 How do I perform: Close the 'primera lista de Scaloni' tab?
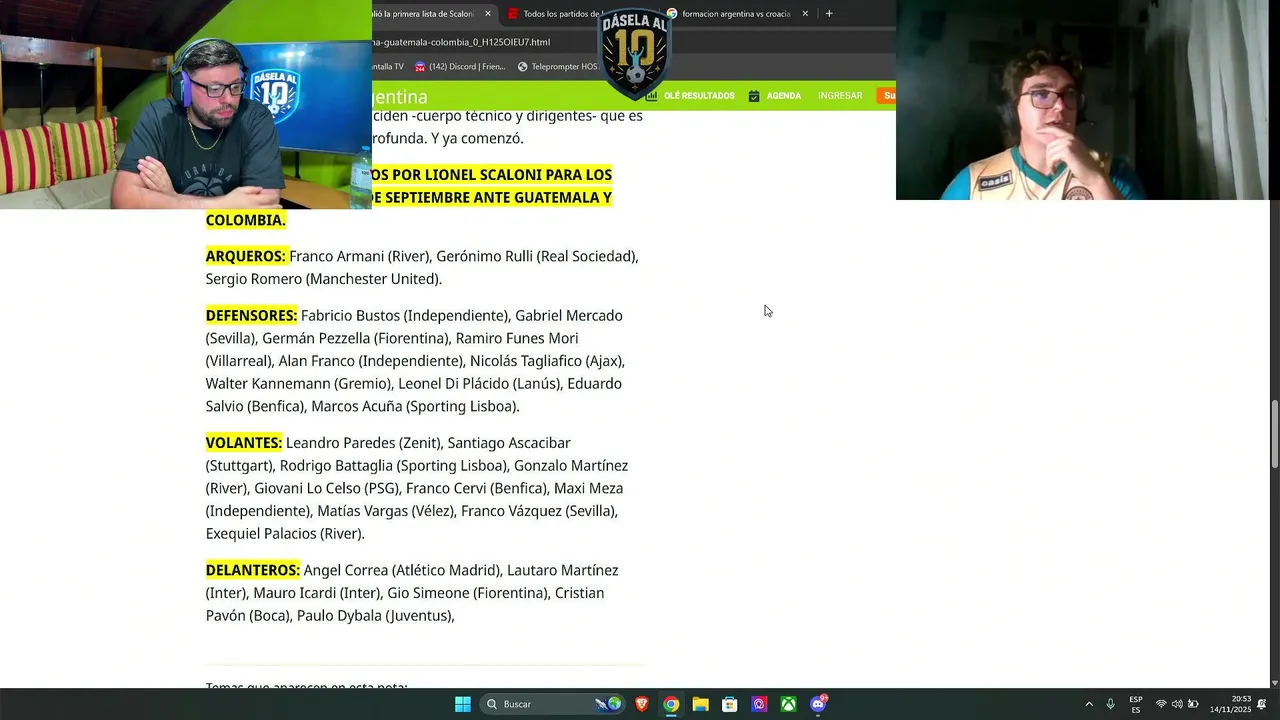coord(488,14)
